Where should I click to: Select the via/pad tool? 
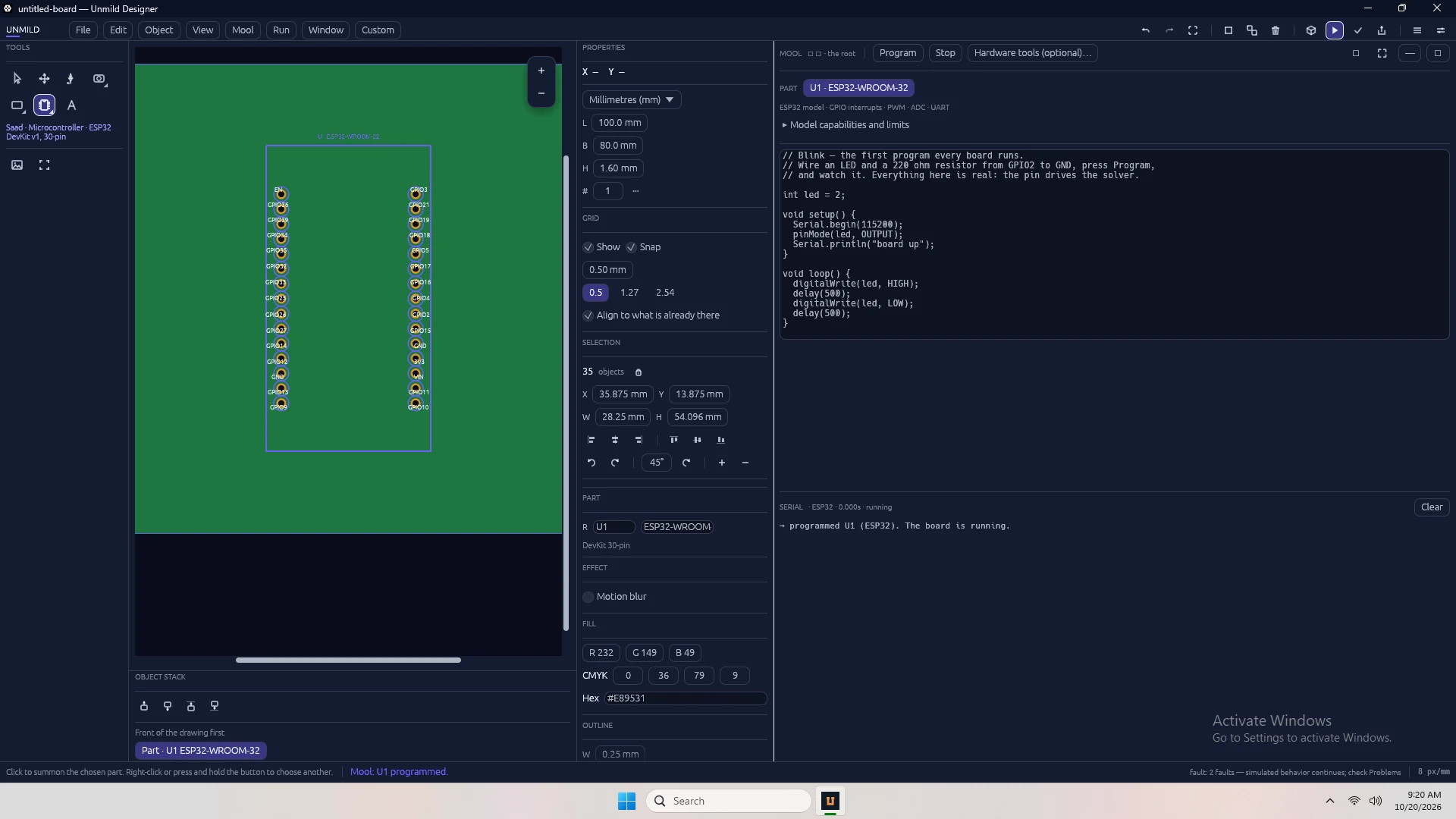99,79
